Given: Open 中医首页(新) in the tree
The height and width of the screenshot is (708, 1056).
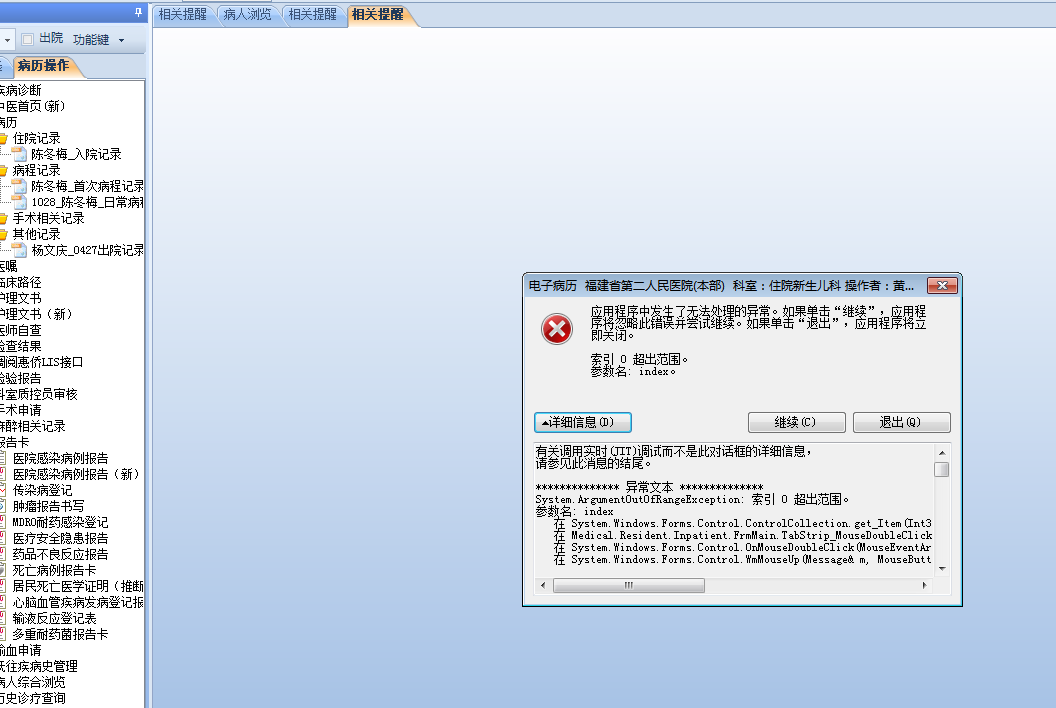Looking at the screenshot, I should (x=32, y=106).
